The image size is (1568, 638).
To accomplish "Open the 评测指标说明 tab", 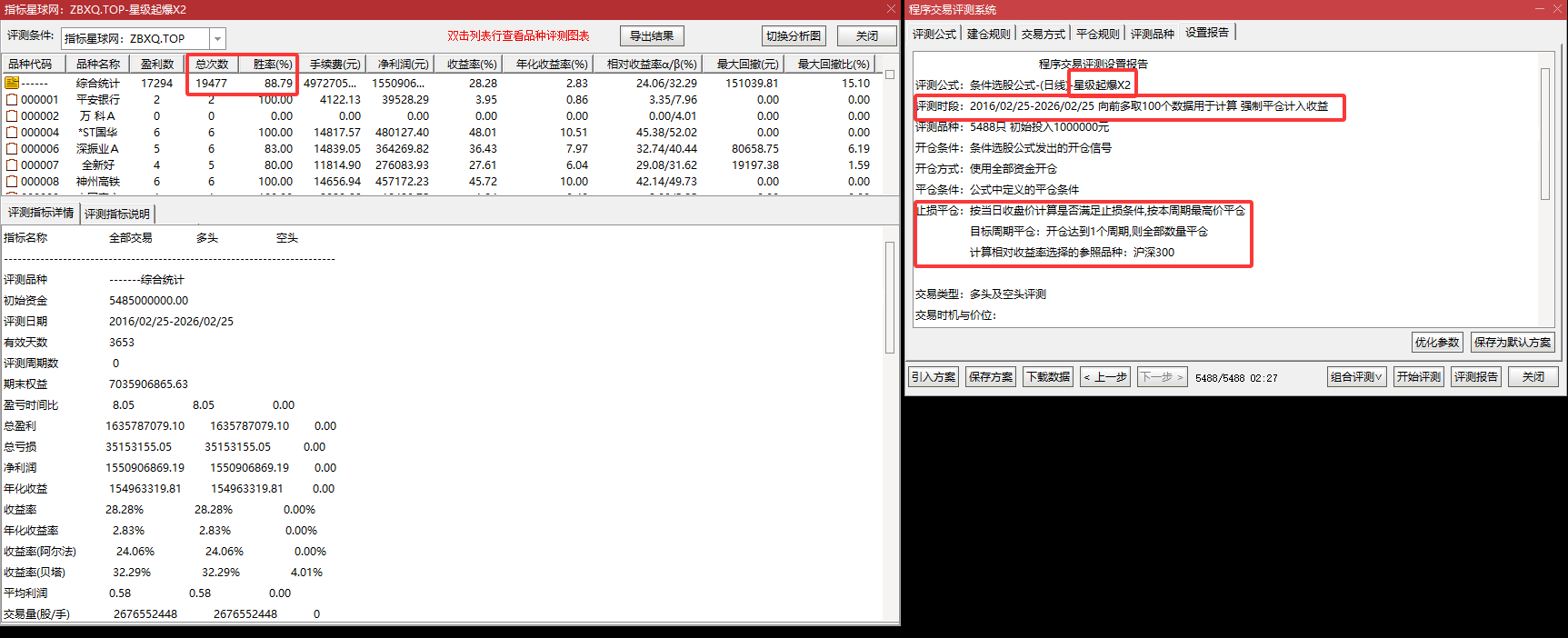I will 117,214.
